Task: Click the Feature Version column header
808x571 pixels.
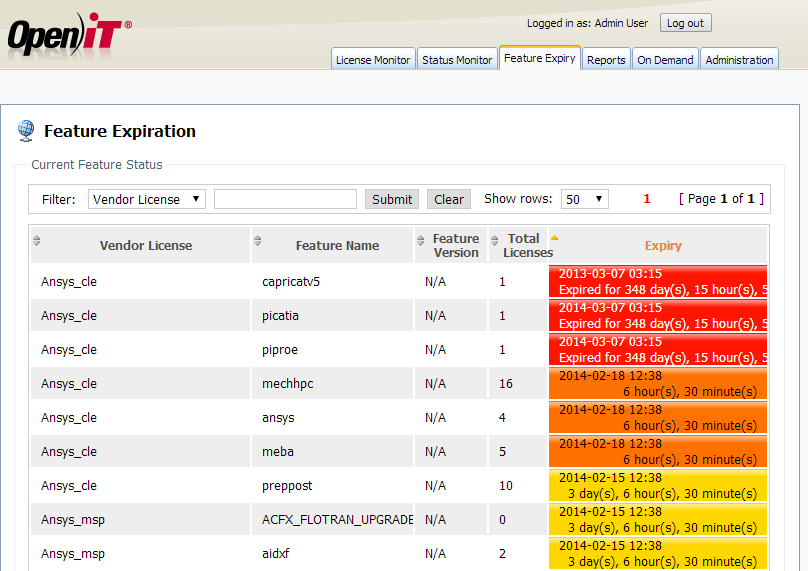Action: 451,245
